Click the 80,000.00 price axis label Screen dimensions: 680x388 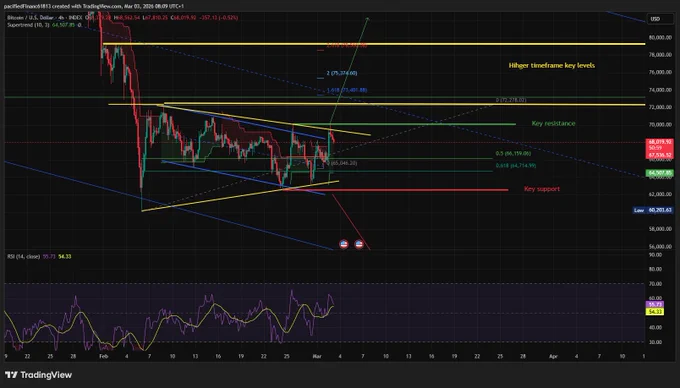coord(660,38)
